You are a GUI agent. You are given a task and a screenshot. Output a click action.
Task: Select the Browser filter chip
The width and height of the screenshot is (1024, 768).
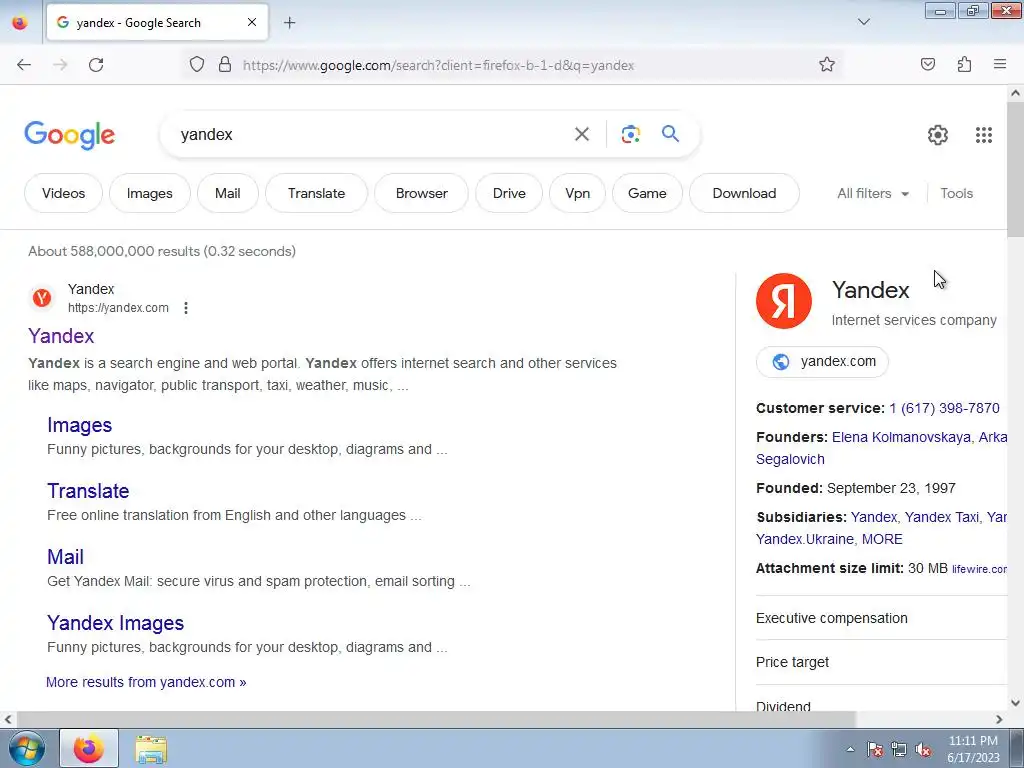421,193
